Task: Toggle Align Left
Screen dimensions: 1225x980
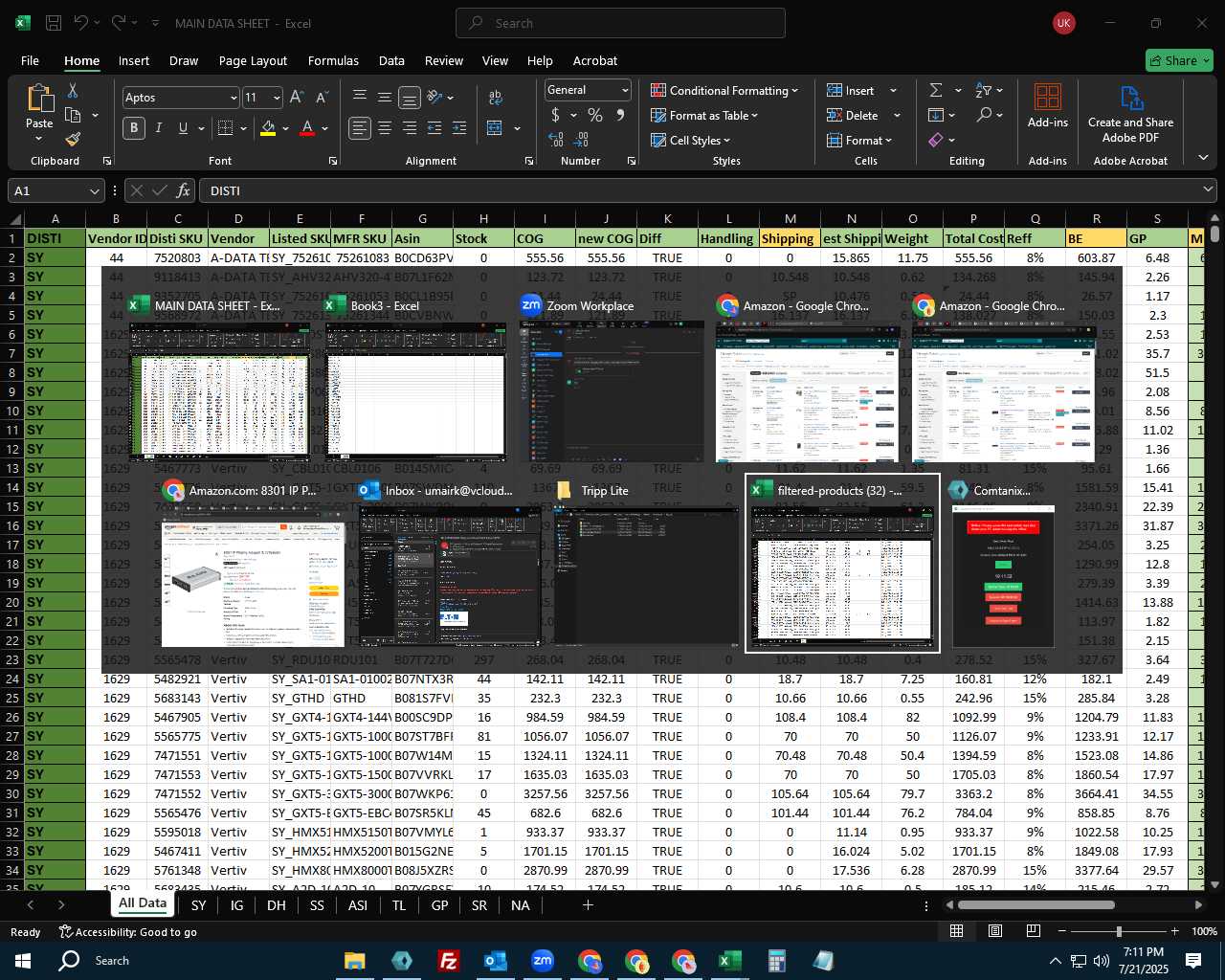Action: [x=360, y=128]
